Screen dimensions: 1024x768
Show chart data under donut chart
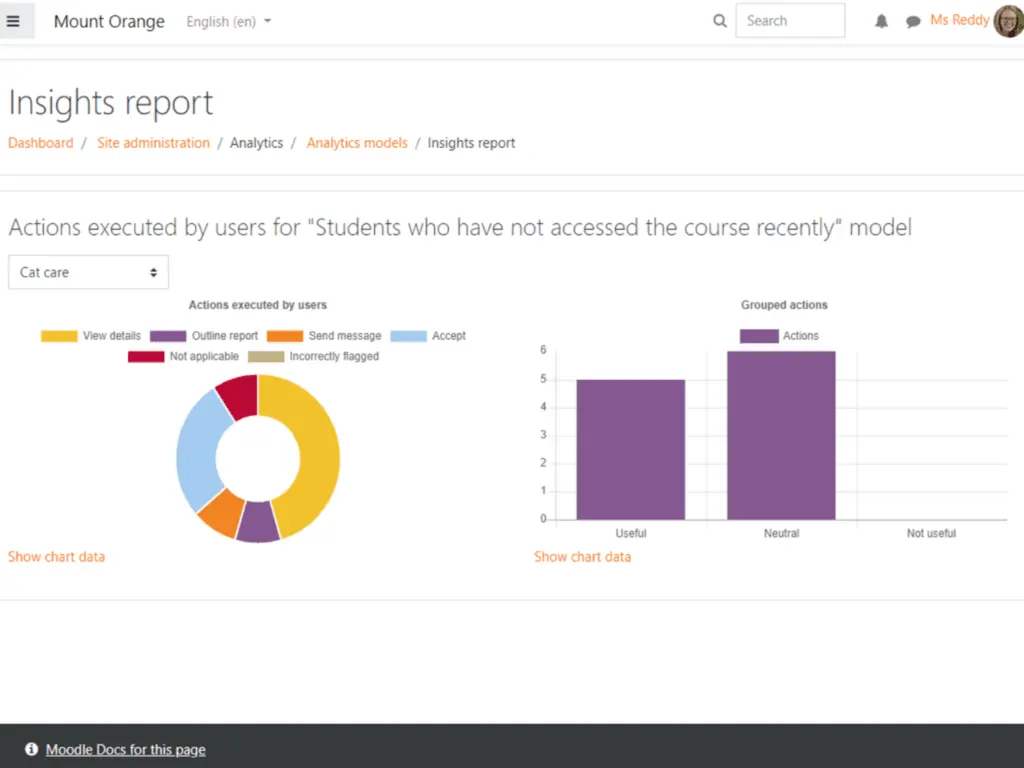click(56, 557)
